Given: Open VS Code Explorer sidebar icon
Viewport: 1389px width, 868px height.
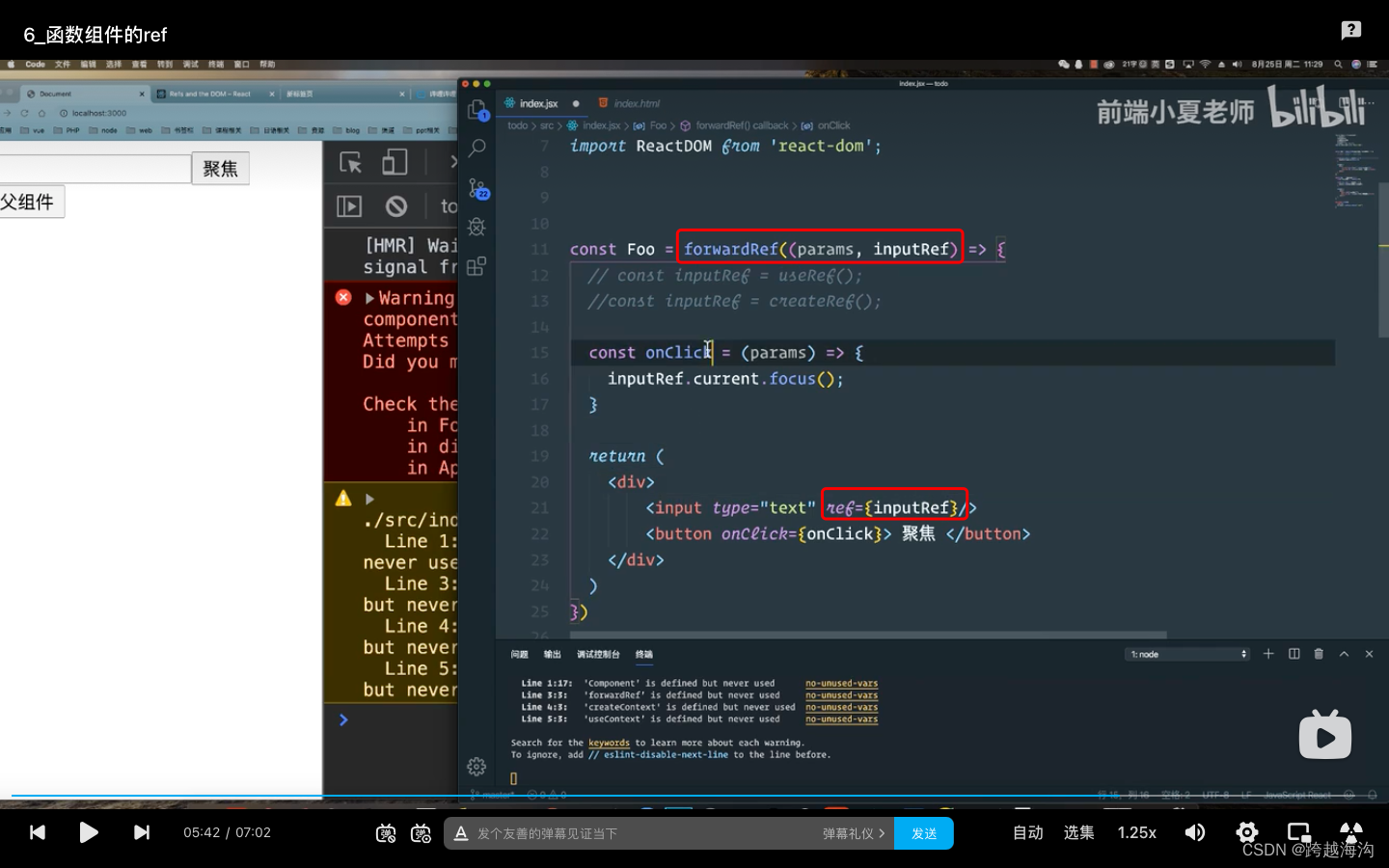Looking at the screenshot, I should (477, 110).
